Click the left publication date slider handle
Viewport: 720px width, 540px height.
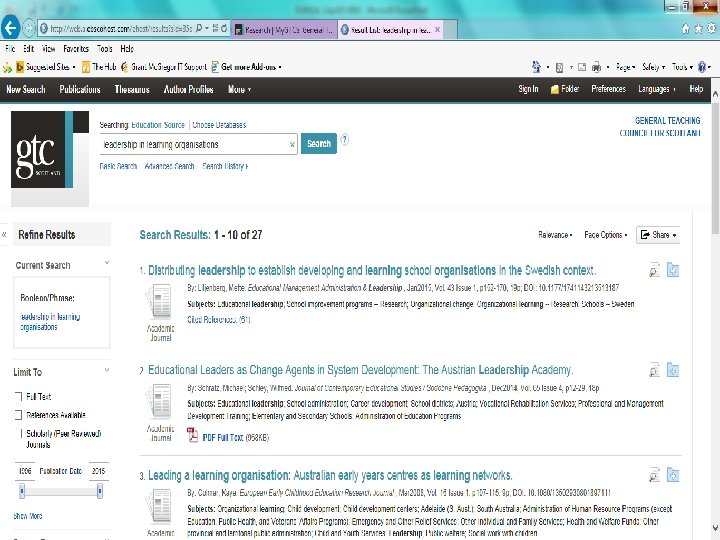pos(22,491)
